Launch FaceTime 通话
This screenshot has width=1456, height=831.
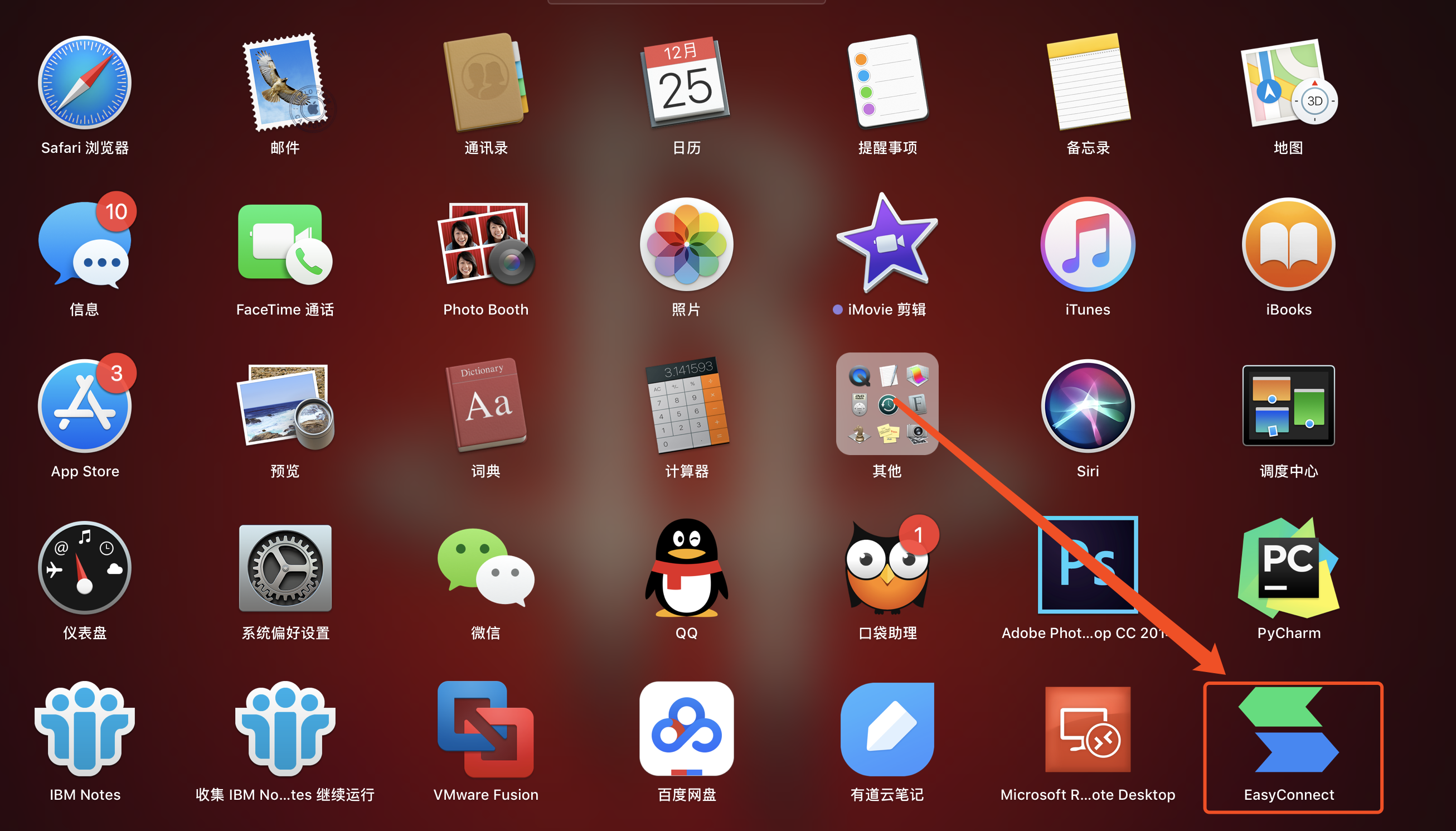tap(285, 244)
